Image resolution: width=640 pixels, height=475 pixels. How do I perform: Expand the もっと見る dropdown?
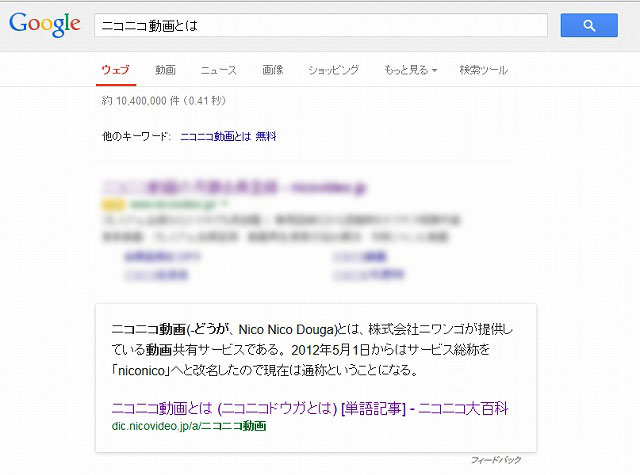pyautogui.click(x=410, y=70)
